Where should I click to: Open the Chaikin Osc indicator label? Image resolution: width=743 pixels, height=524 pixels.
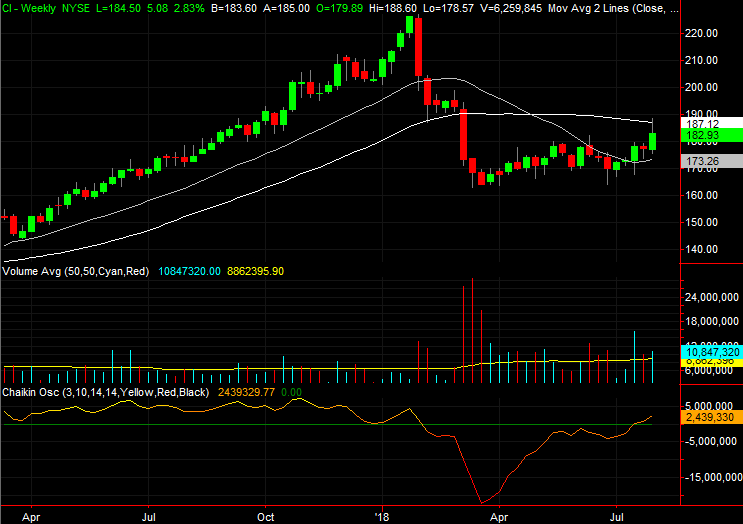coord(106,392)
